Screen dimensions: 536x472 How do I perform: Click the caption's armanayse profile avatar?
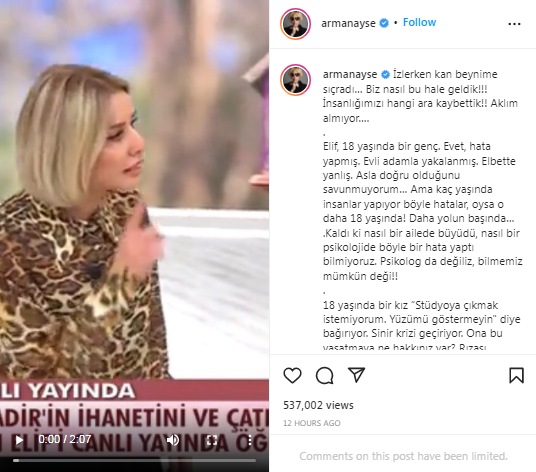click(x=295, y=80)
